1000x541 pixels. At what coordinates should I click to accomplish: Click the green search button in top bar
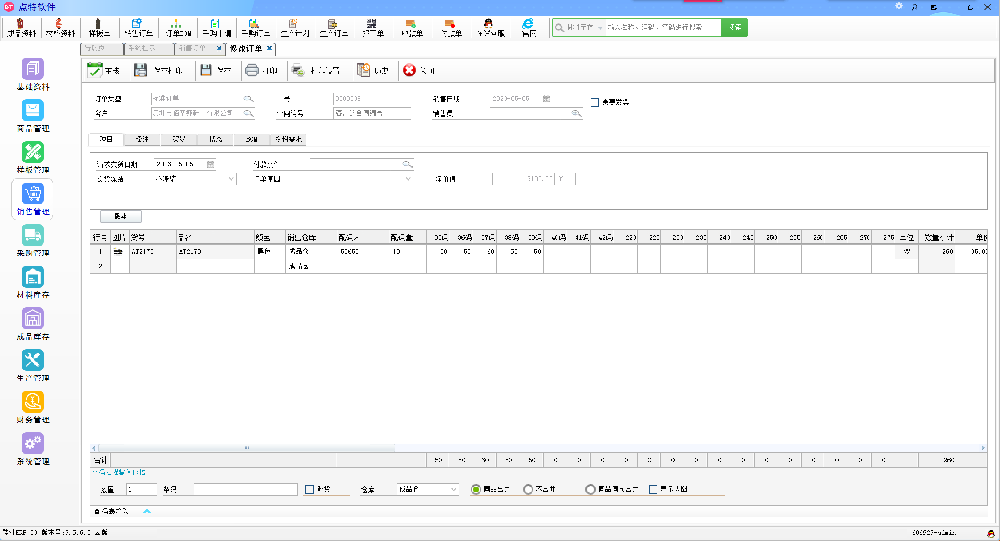coord(735,27)
